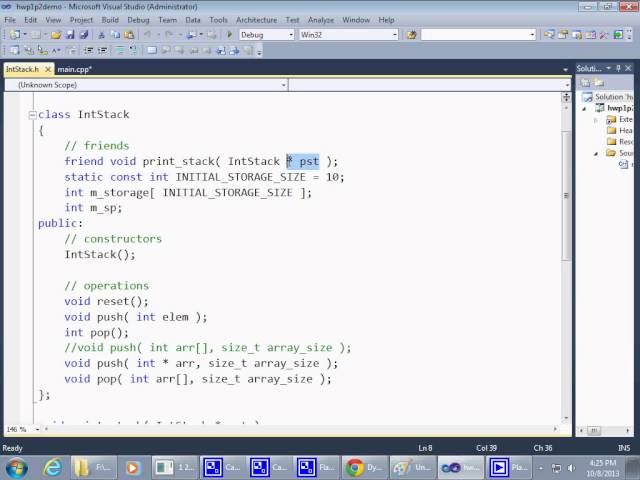
Task: Start debugging with the green play icon
Action: pyautogui.click(x=229, y=35)
